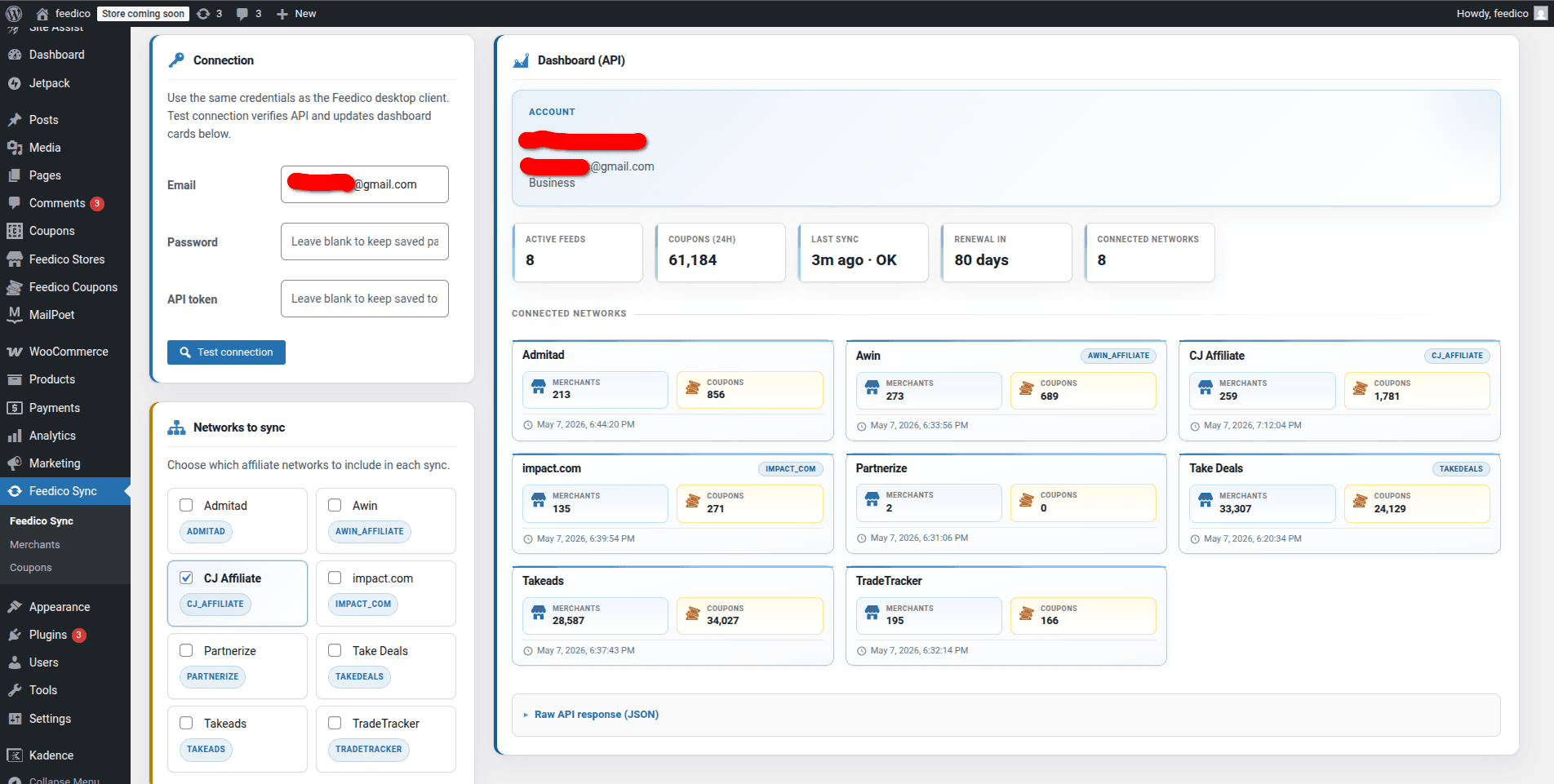Click the Kadence icon in sidebar
1554x784 pixels.
pyautogui.click(x=15, y=755)
